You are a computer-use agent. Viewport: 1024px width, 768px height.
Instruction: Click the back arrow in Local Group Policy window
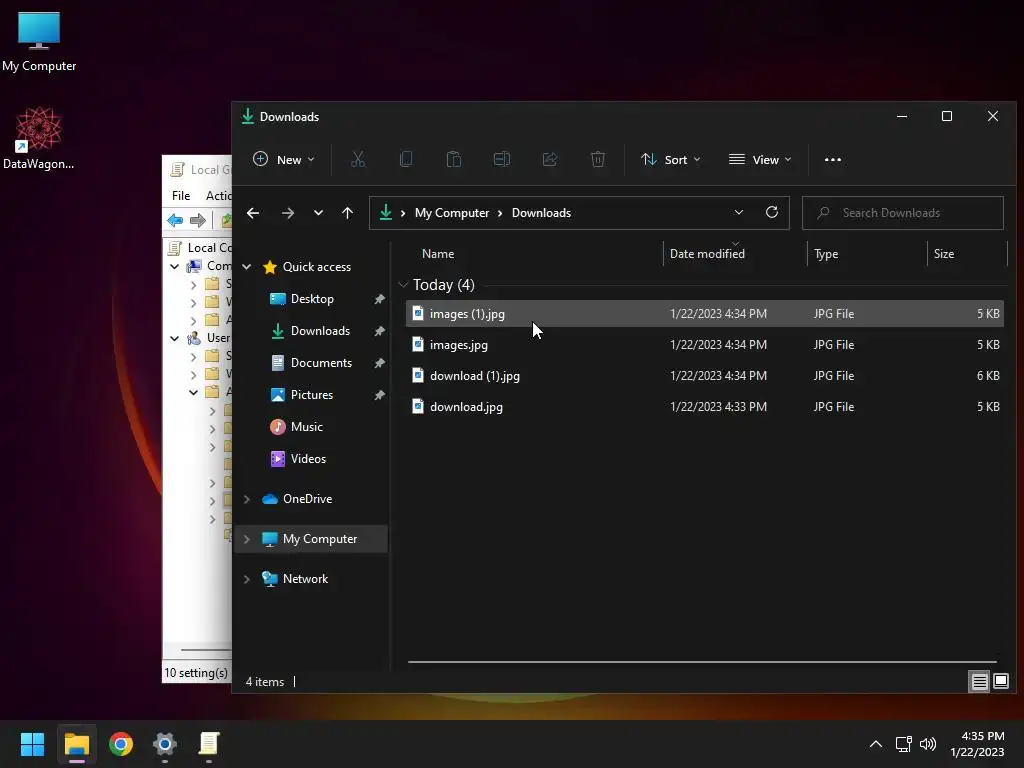175,220
